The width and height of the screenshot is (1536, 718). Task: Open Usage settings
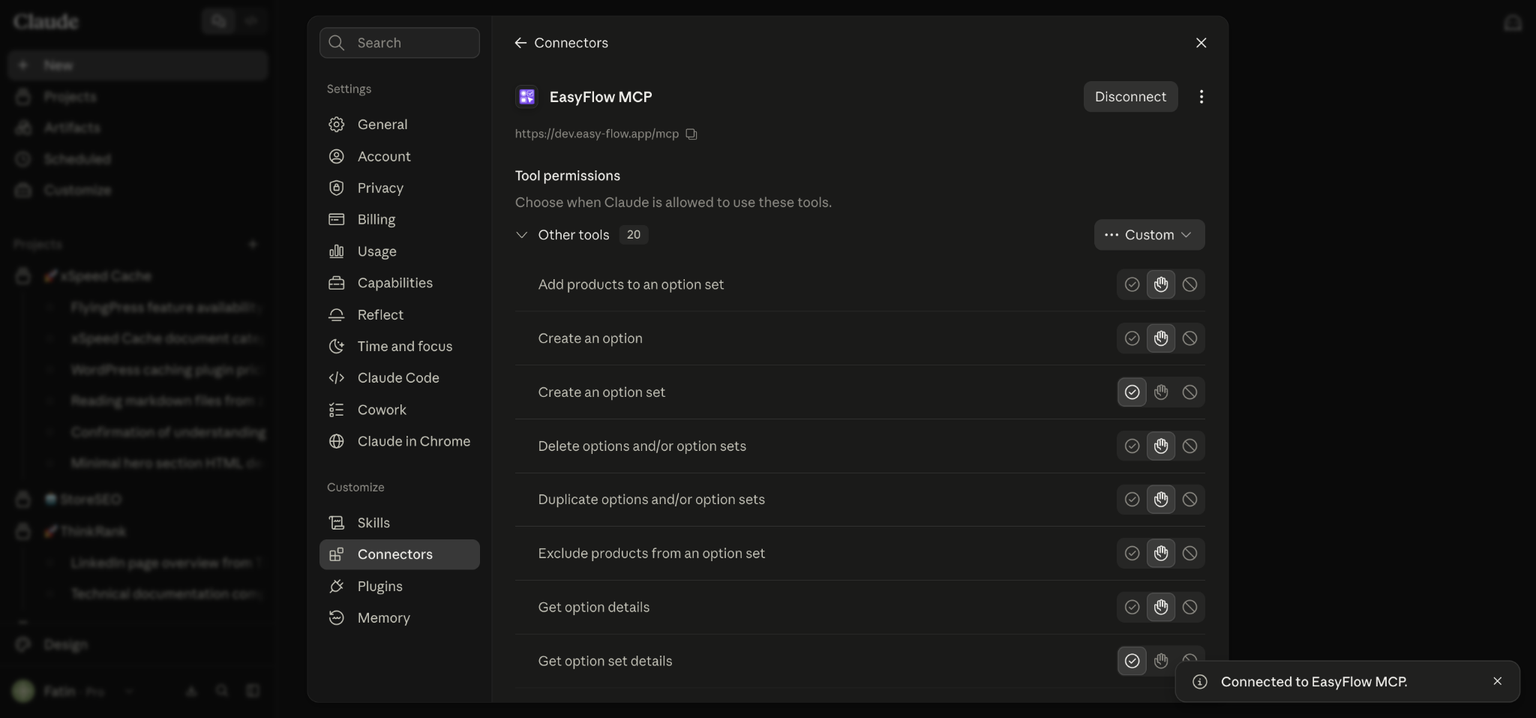399,252
